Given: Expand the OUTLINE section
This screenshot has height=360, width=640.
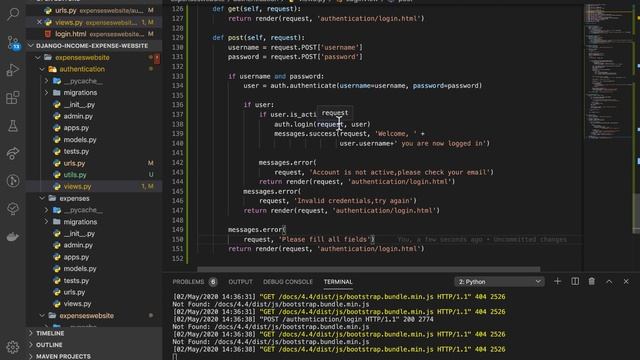Looking at the screenshot, I should pyautogui.click(x=94, y=345).
